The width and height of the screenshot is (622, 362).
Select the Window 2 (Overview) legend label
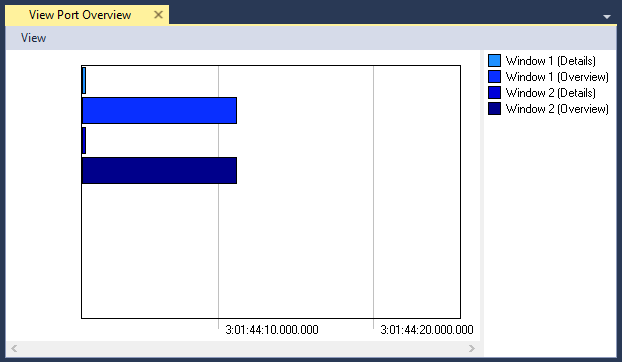pyautogui.click(x=557, y=109)
